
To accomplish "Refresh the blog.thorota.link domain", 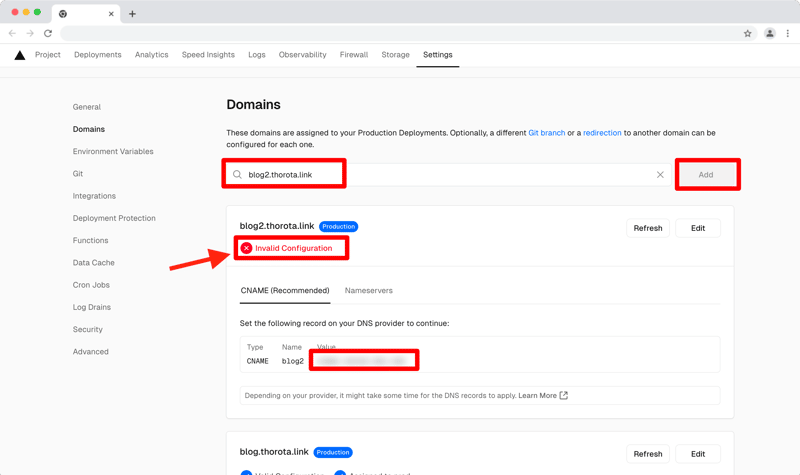I will click(x=648, y=454).
